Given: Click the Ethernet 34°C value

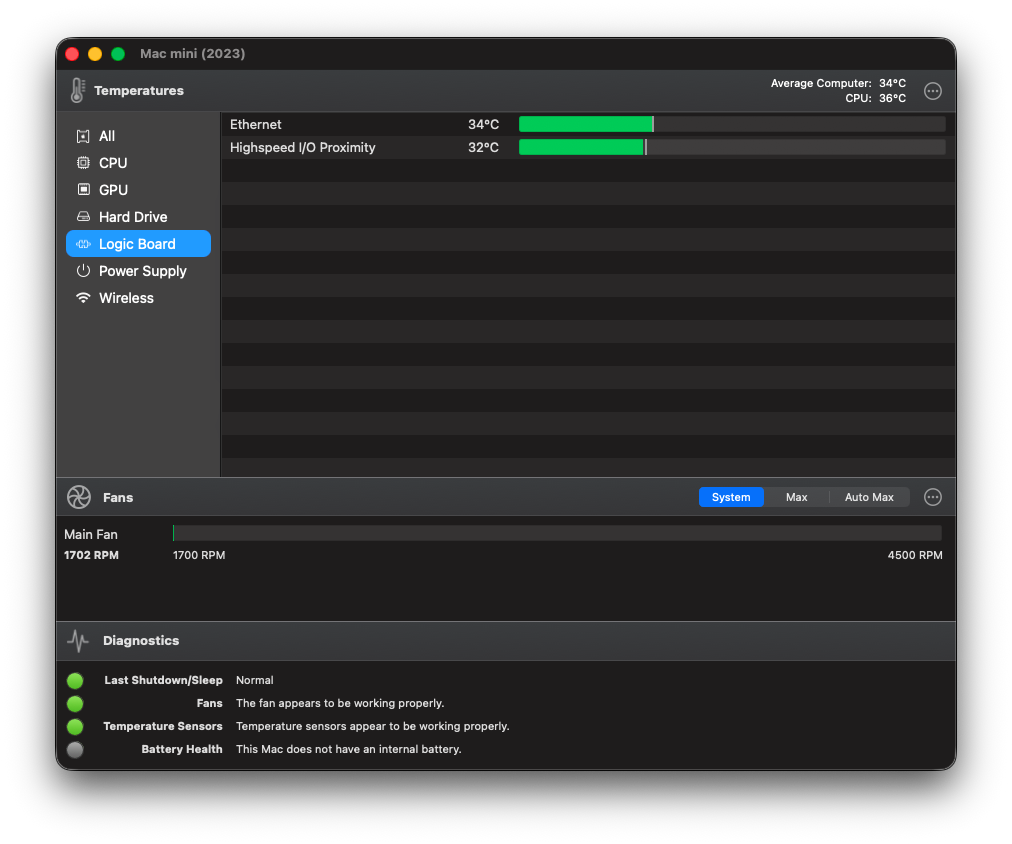Looking at the screenshot, I should (x=483, y=125).
